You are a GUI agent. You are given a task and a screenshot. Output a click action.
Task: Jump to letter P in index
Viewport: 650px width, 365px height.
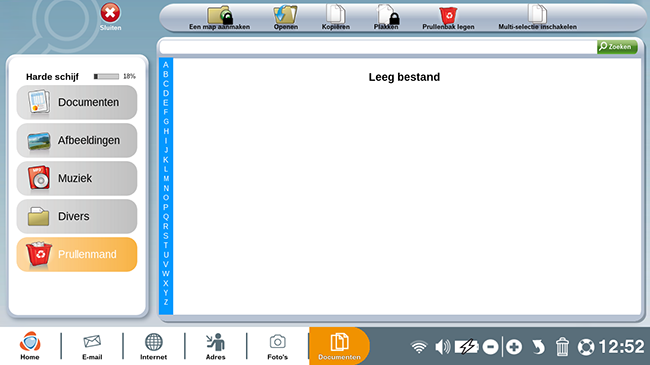click(166, 207)
